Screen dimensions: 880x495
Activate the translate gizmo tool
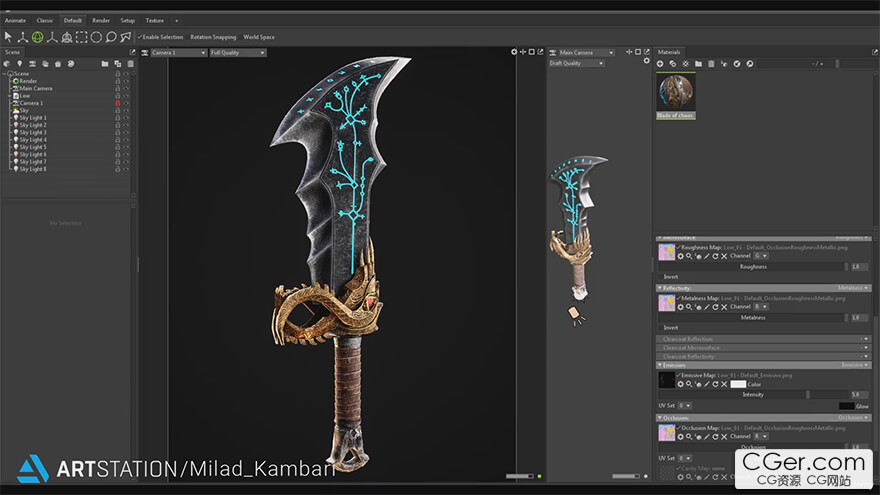pyautogui.click(x=22, y=37)
